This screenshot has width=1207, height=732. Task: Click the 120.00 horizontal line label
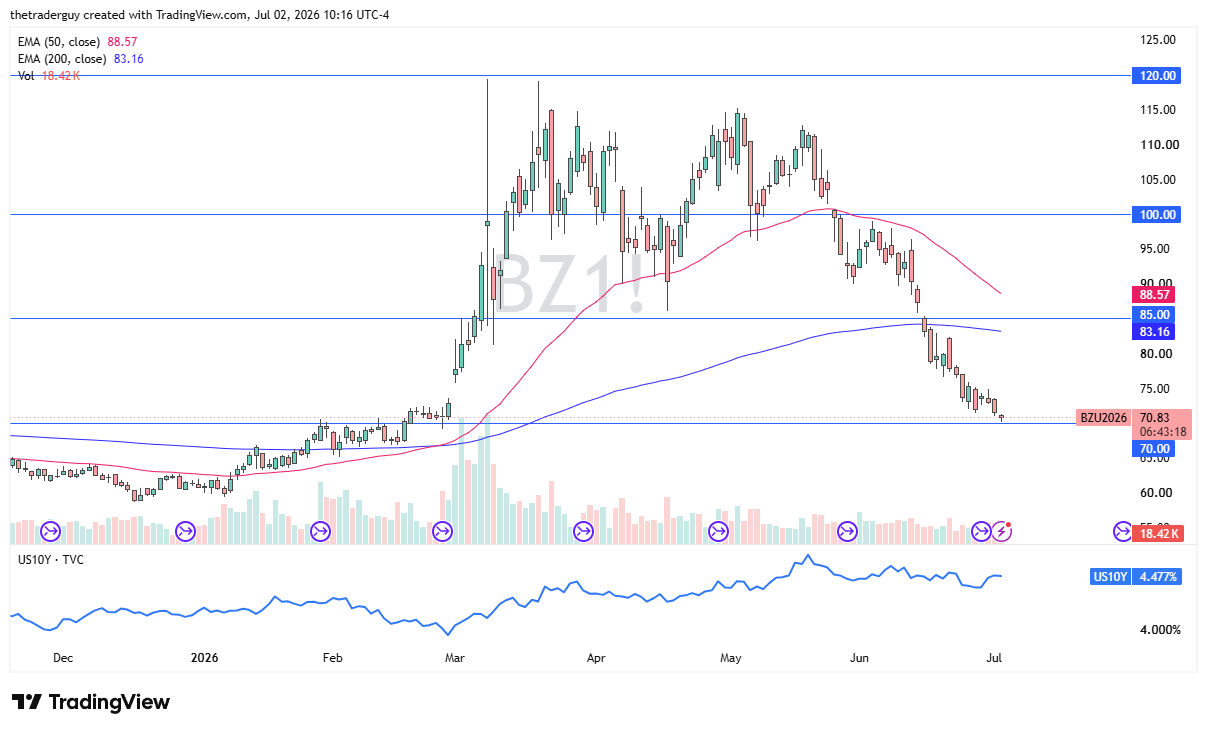(x=1155, y=75)
